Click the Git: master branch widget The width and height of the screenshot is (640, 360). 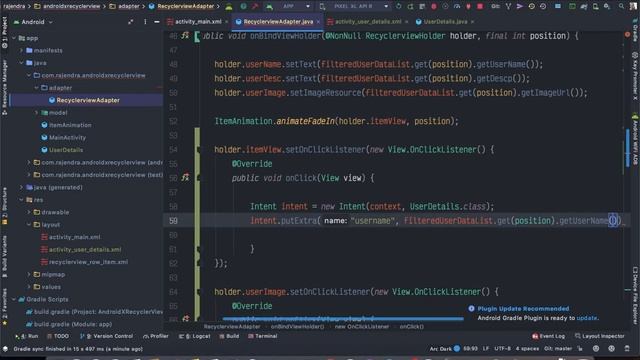[558, 349]
